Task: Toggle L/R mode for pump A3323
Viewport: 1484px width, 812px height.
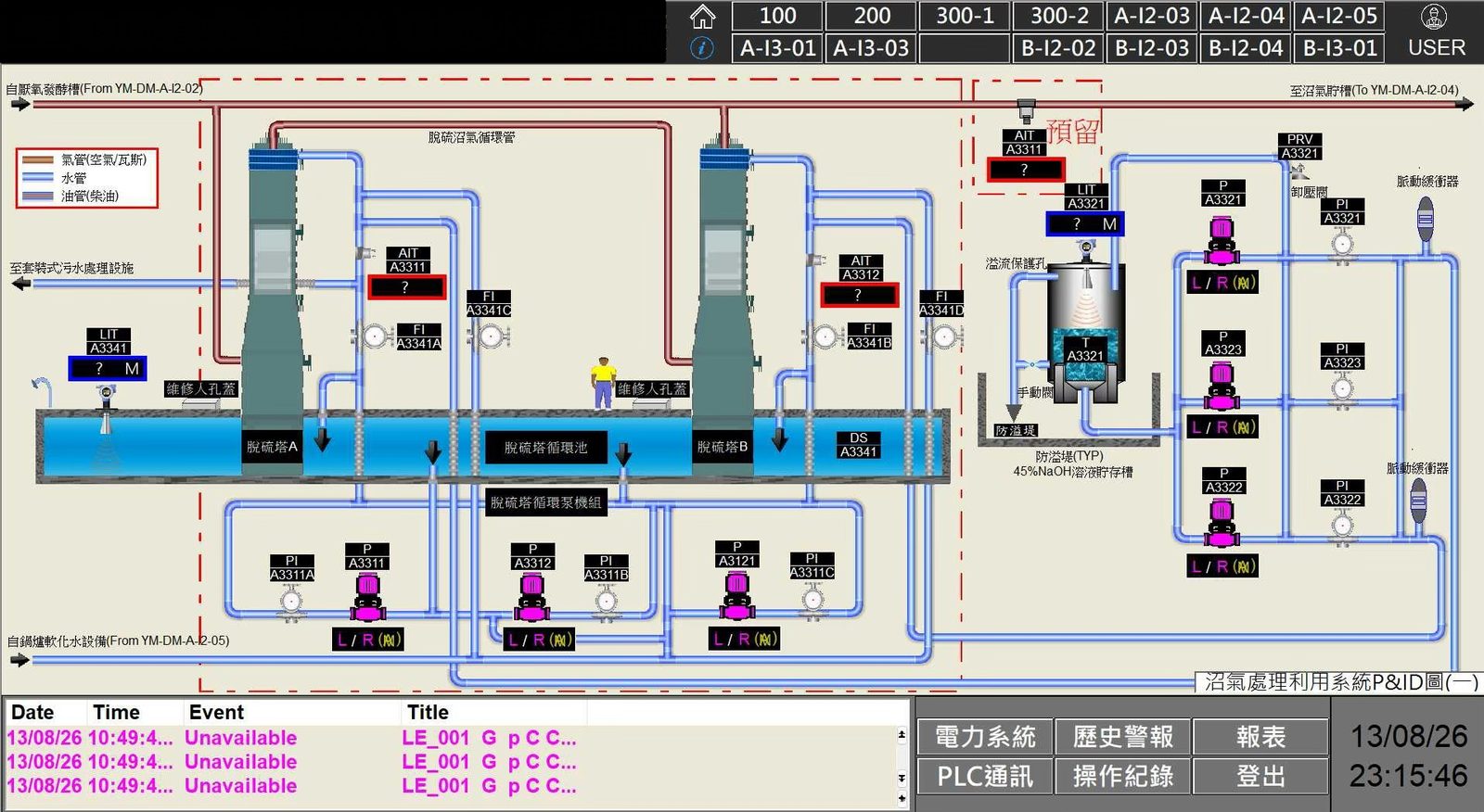Action: (x=1223, y=427)
